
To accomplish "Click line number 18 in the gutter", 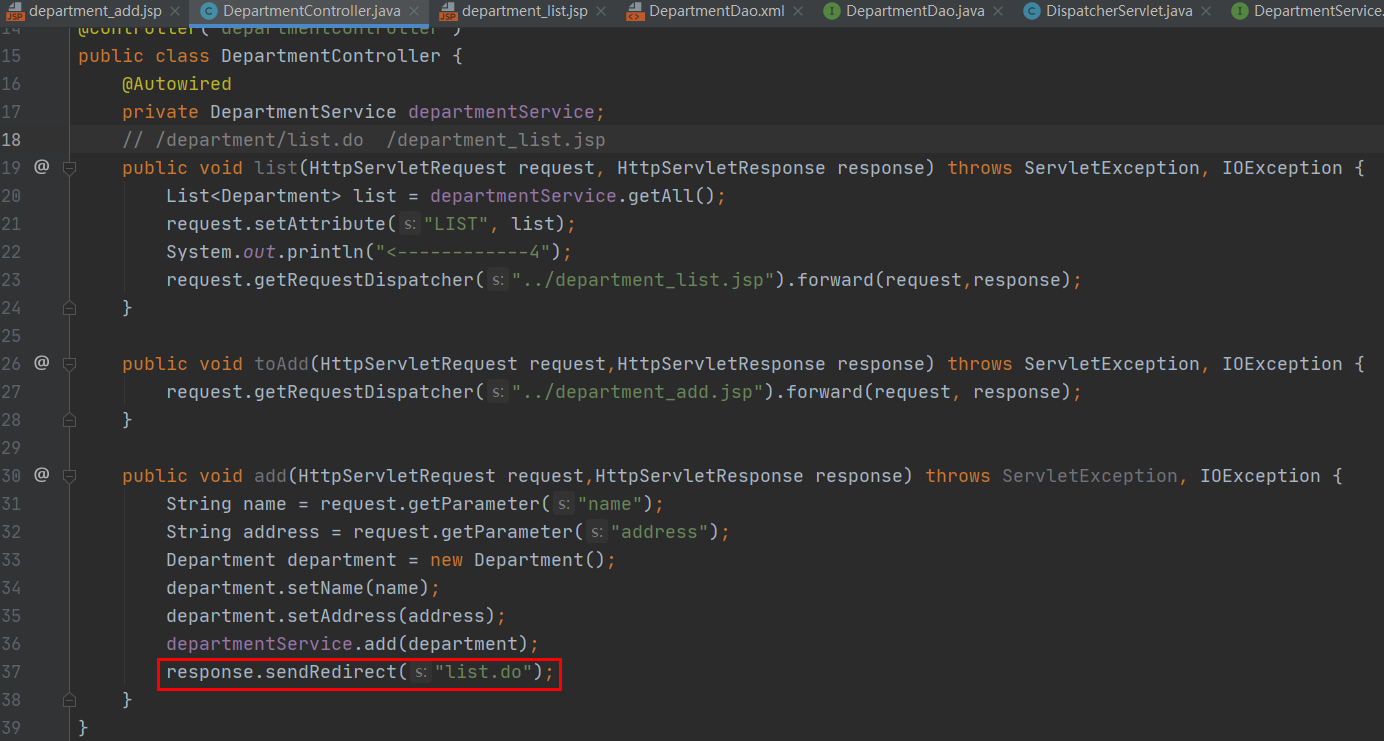I will (11, 140).
